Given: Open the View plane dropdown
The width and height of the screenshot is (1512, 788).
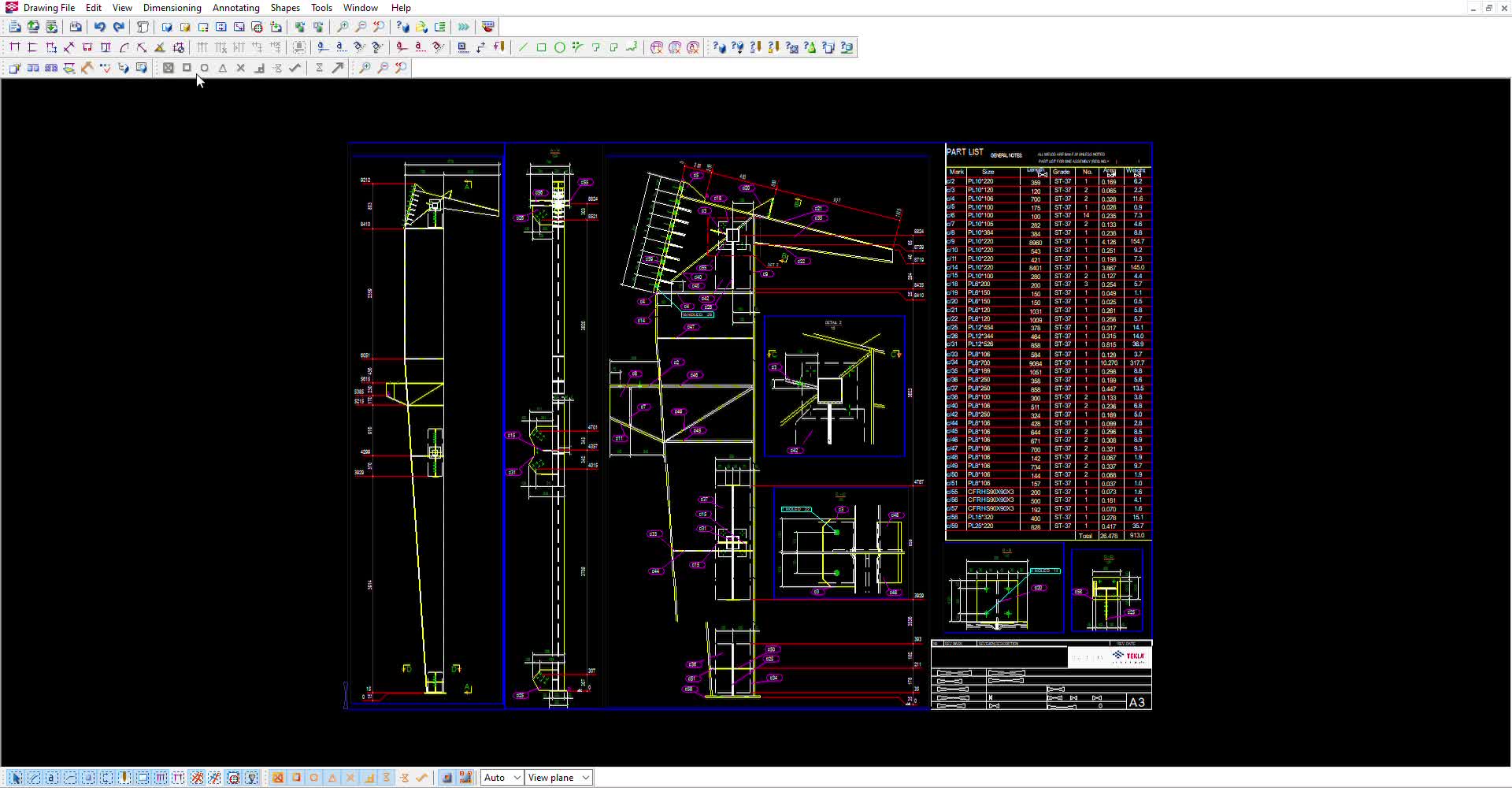Looking at the screenshot, I should 558,778.
